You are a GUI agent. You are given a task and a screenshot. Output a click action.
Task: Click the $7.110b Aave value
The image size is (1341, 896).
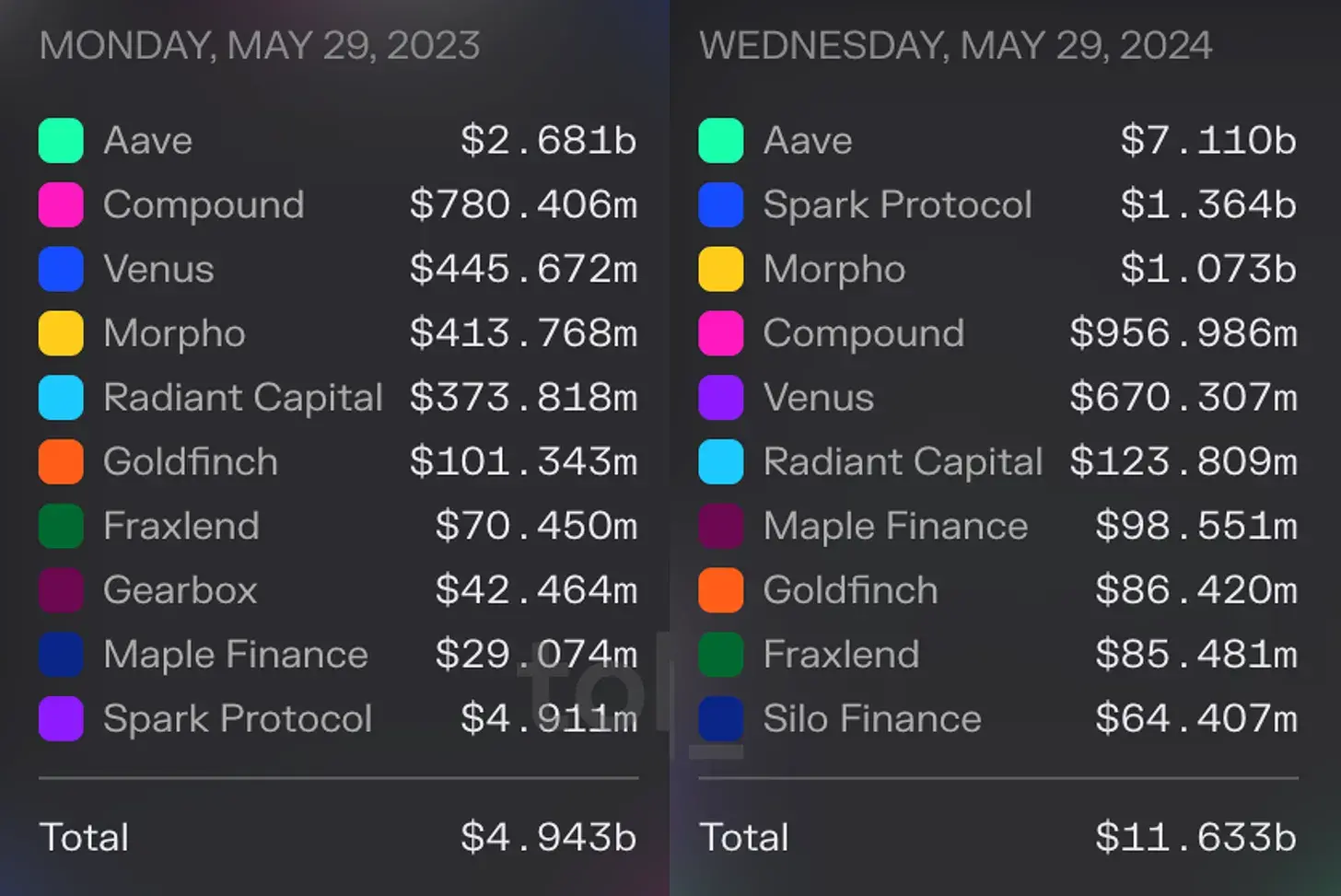pos(1207,141)
